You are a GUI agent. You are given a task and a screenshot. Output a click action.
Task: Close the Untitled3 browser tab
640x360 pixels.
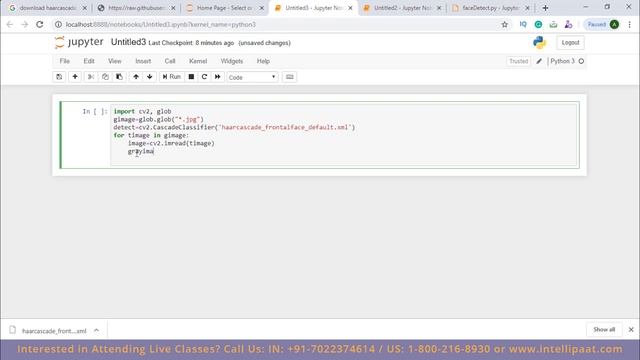click(350, 8)
